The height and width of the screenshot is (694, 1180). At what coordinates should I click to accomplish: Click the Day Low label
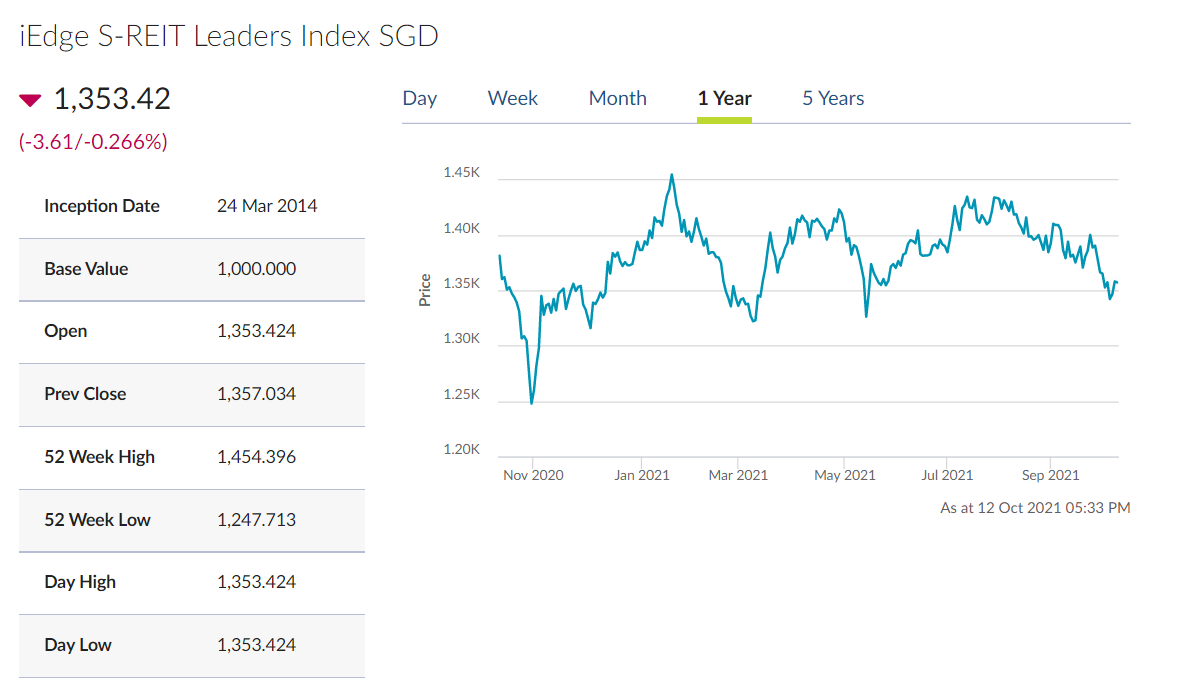(x=78, y=645)
